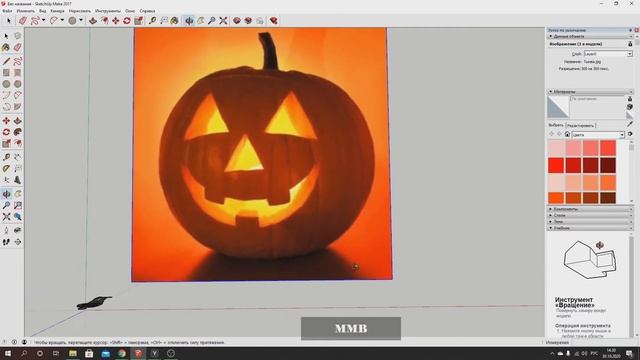The image size is (640, 360).
Task: Select the Make Component tool
Action: pyautogui.click(x=18, y=36)
